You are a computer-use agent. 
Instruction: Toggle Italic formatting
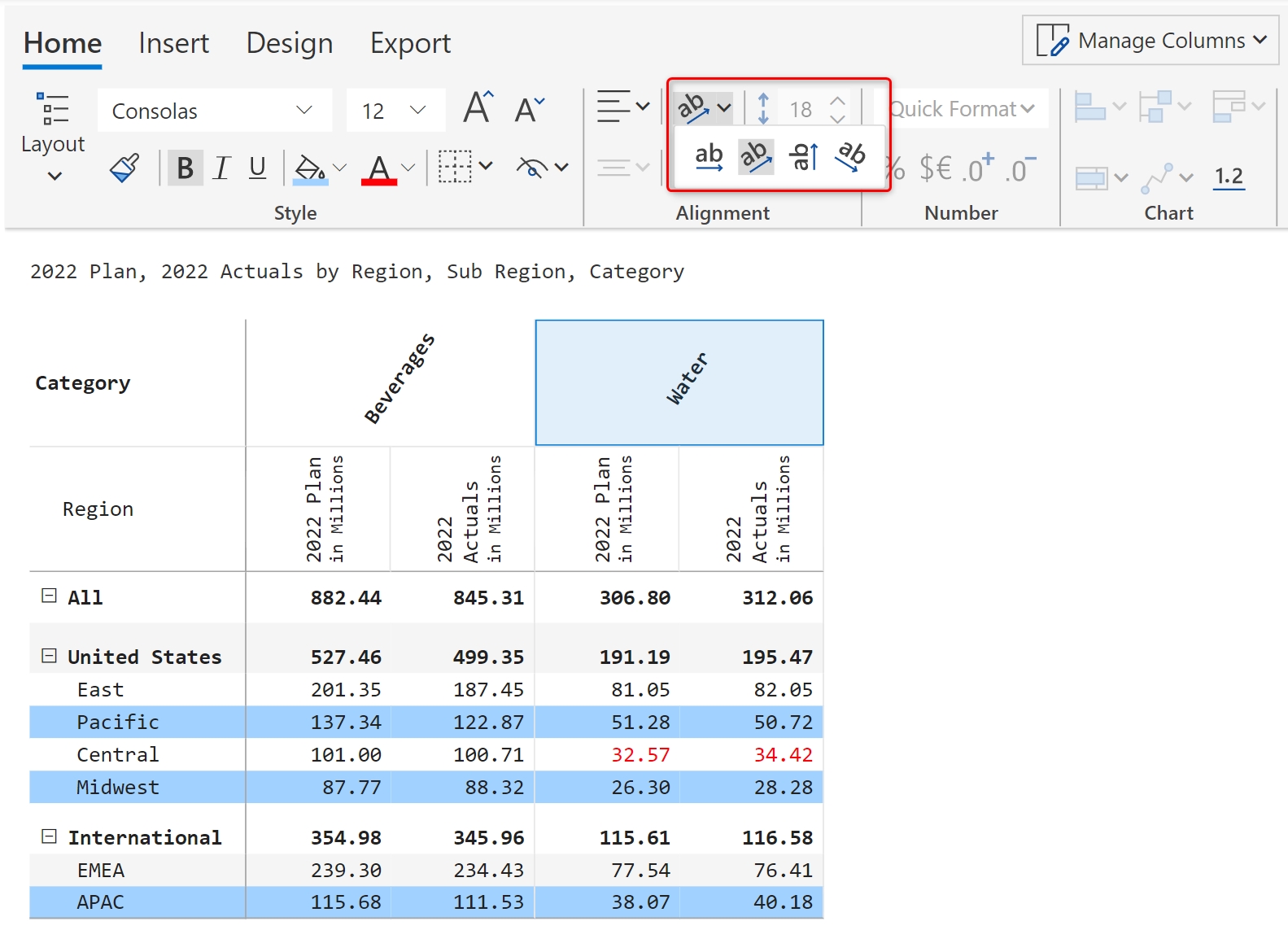point(221,168)
